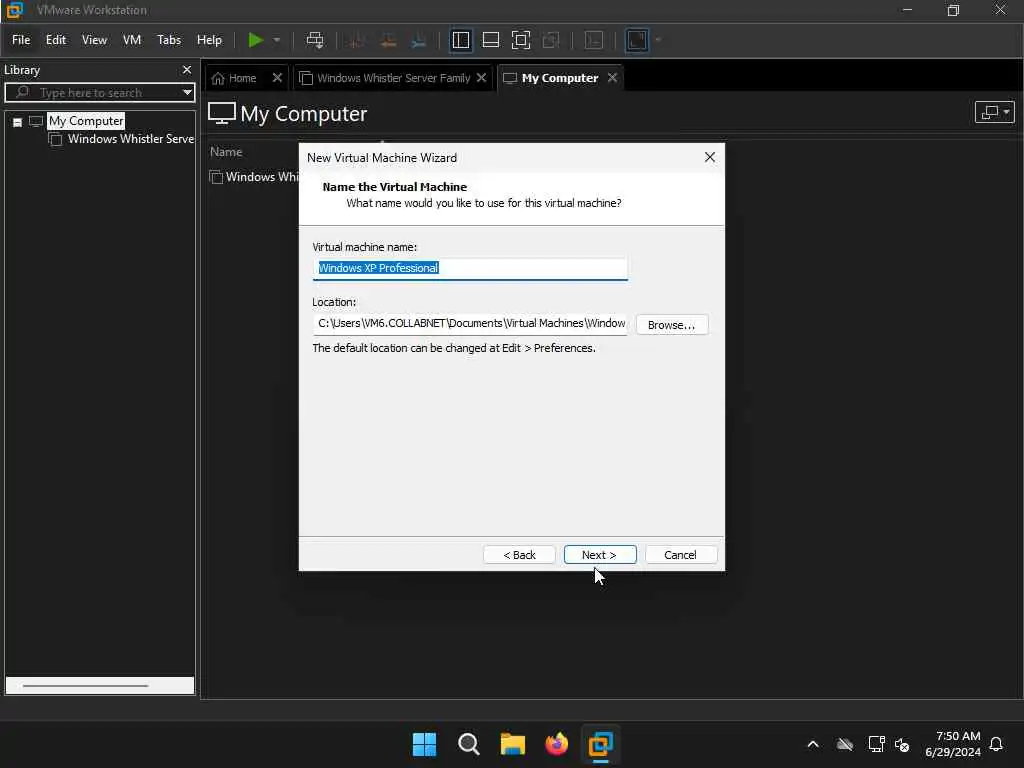Open Firefox from the taskbar
Image resolution: width=1024 pixels, height=768 pixels.
(x=556, y=744)
